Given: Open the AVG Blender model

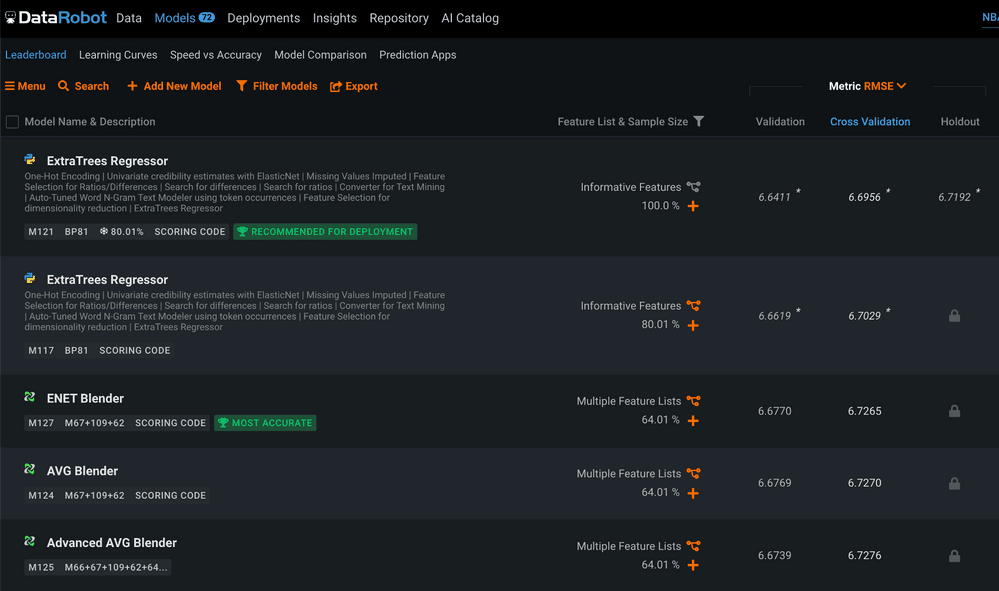Looking at the screenshot, I should coord(82,471).
